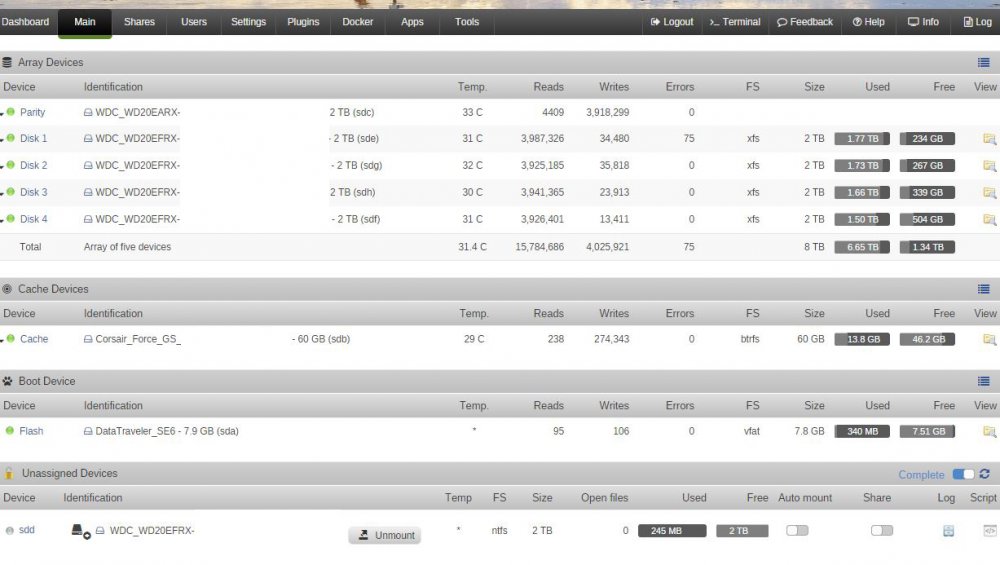Open the Parity device link
This screenshot has width=1000, height=565.
33,112
